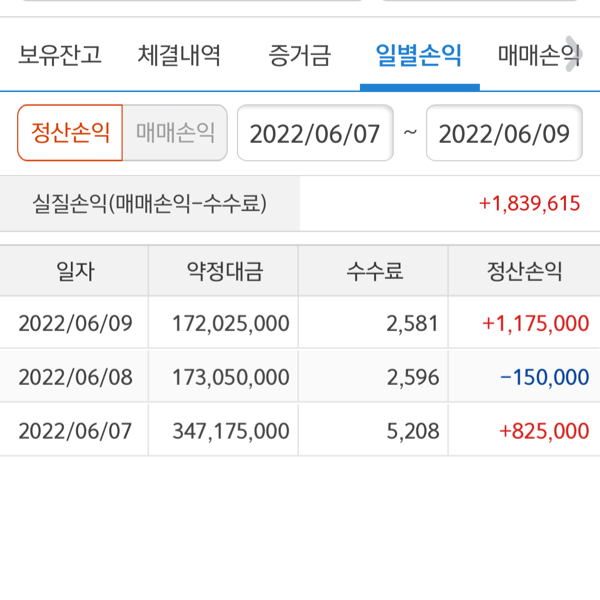The image size is (600, 600).
Task: Select the 증거금 tab
Action: (x=299, y=55)
